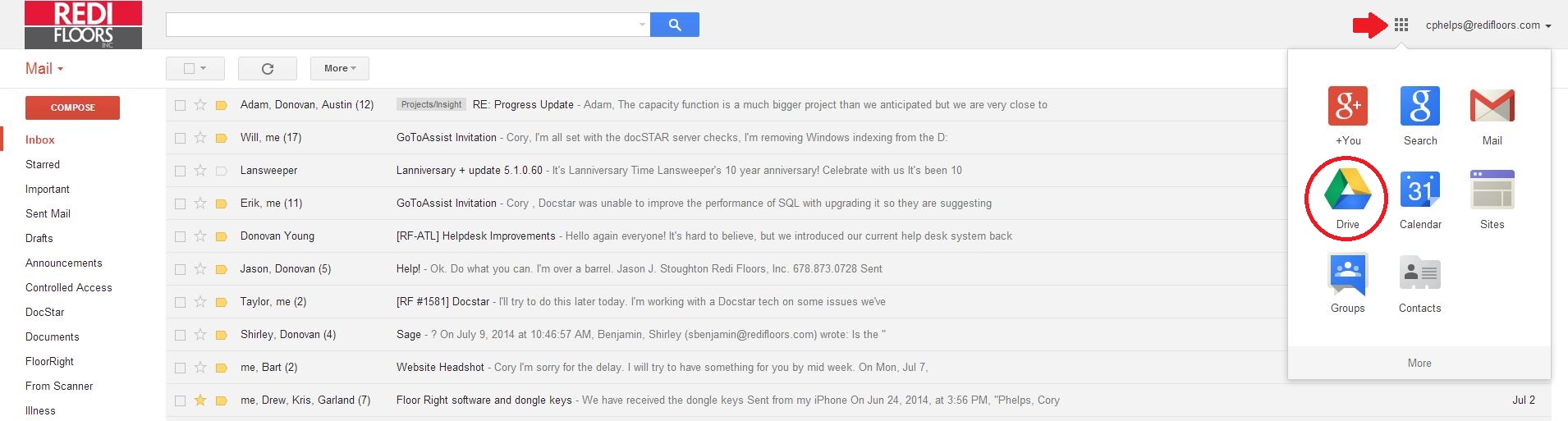Screen dimensions: 1568x421
Task: Check the Lansweeper email checkbox
Action: point(180,171)
